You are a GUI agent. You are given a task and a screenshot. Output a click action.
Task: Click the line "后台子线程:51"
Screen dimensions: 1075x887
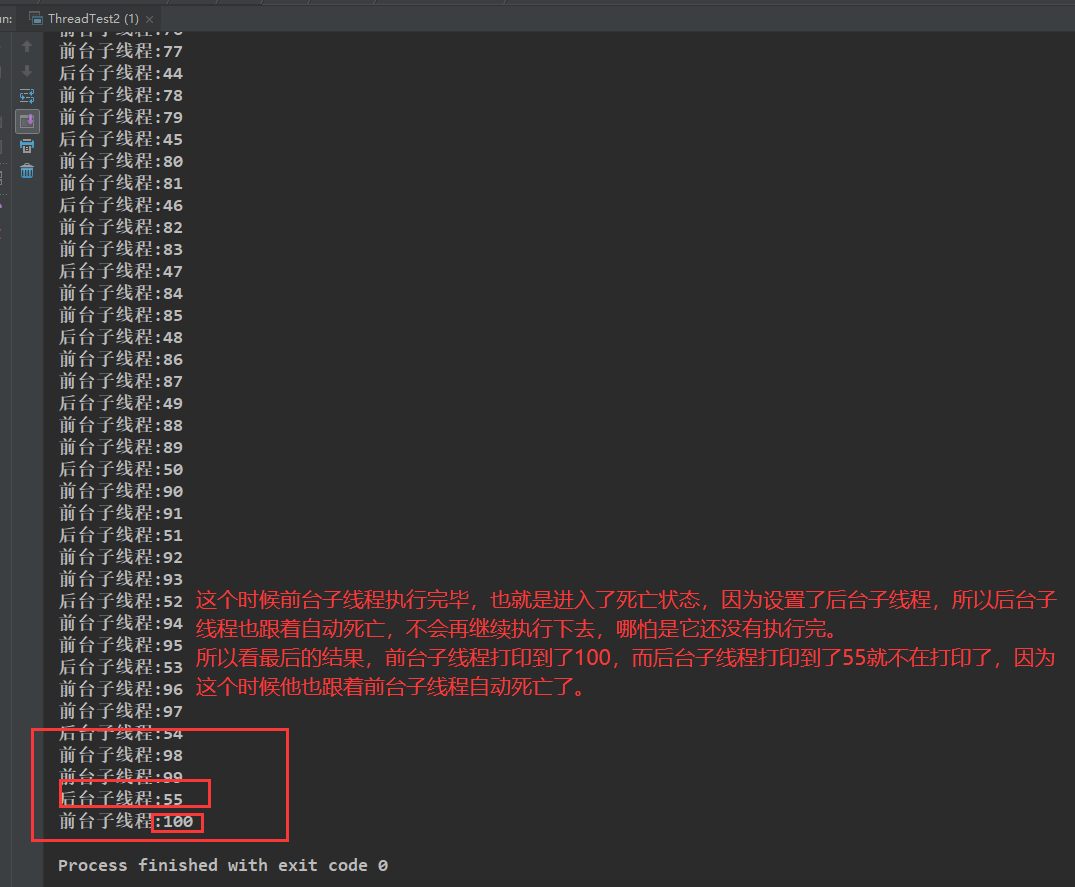[x=121, y=535]
